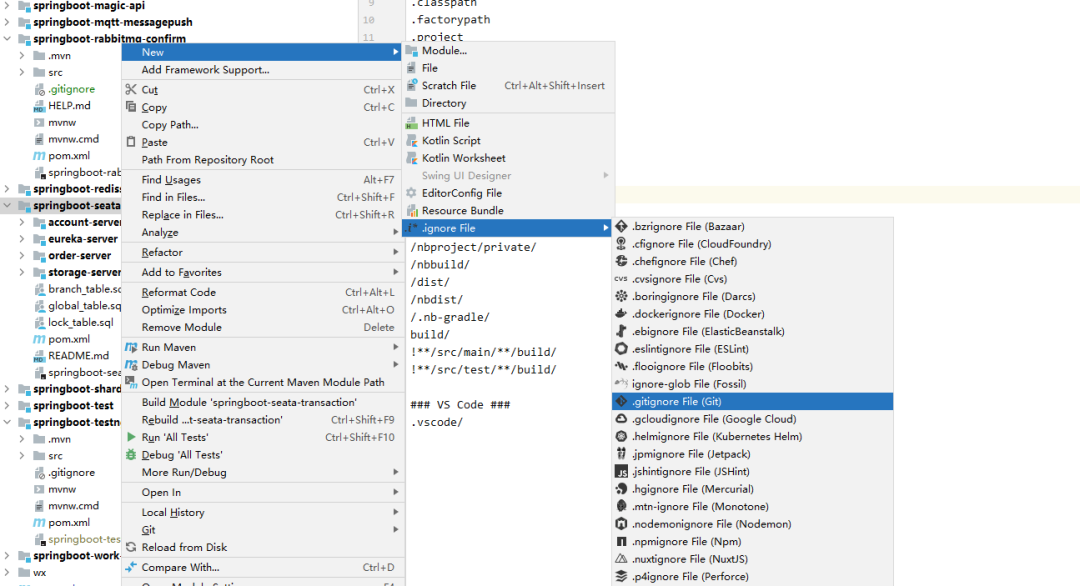The image size is (1080, 586).
Task: Click the JS icon next to .jshintignore File
Action: [x=621, y=472]
